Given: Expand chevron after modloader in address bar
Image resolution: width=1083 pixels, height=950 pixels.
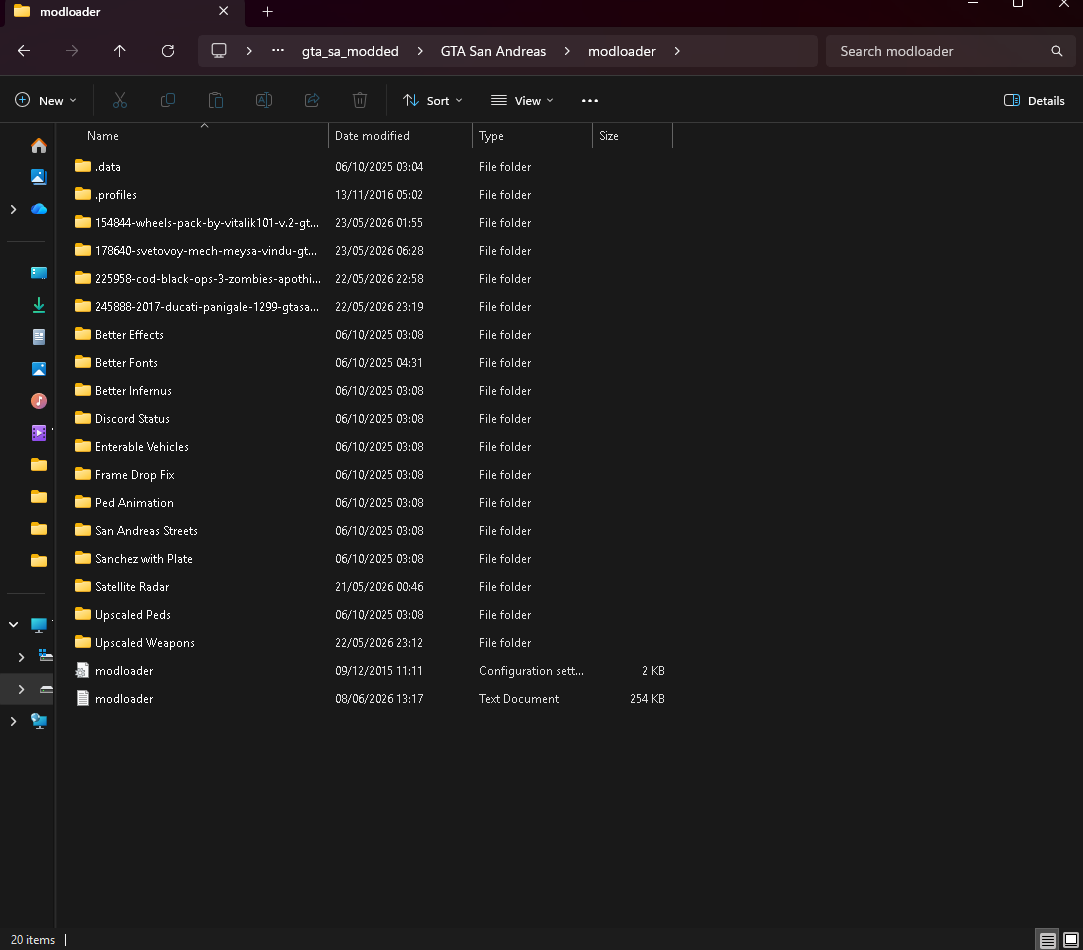Looking at the screenshot, I should (x=677, y=51).
